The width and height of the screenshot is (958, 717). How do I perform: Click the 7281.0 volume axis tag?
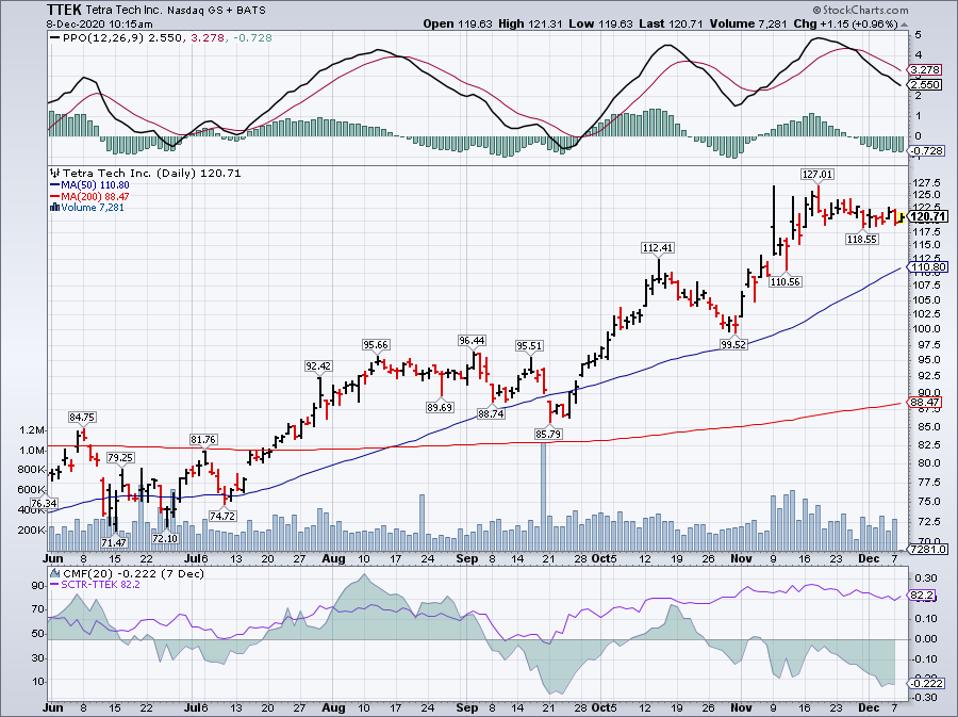pos(929,549)
